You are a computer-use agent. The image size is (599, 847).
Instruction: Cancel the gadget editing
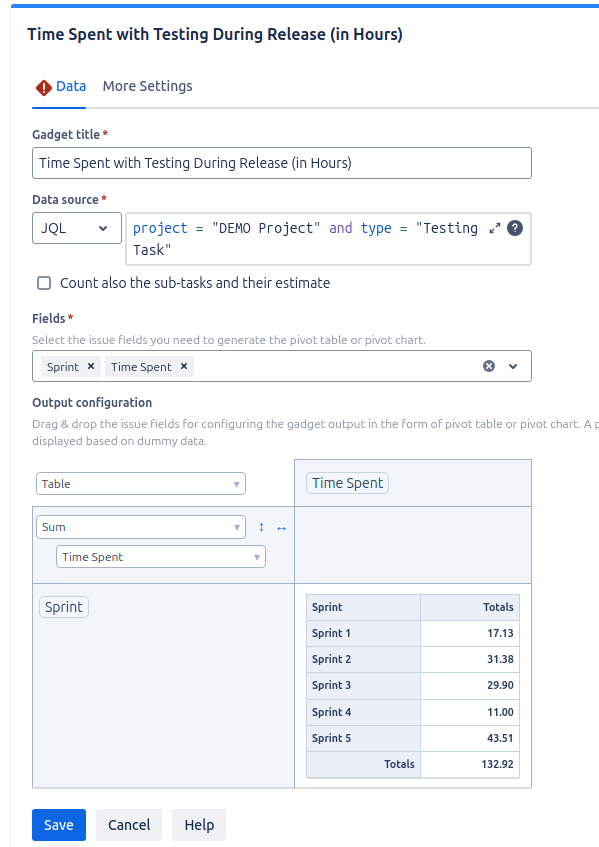129,825
